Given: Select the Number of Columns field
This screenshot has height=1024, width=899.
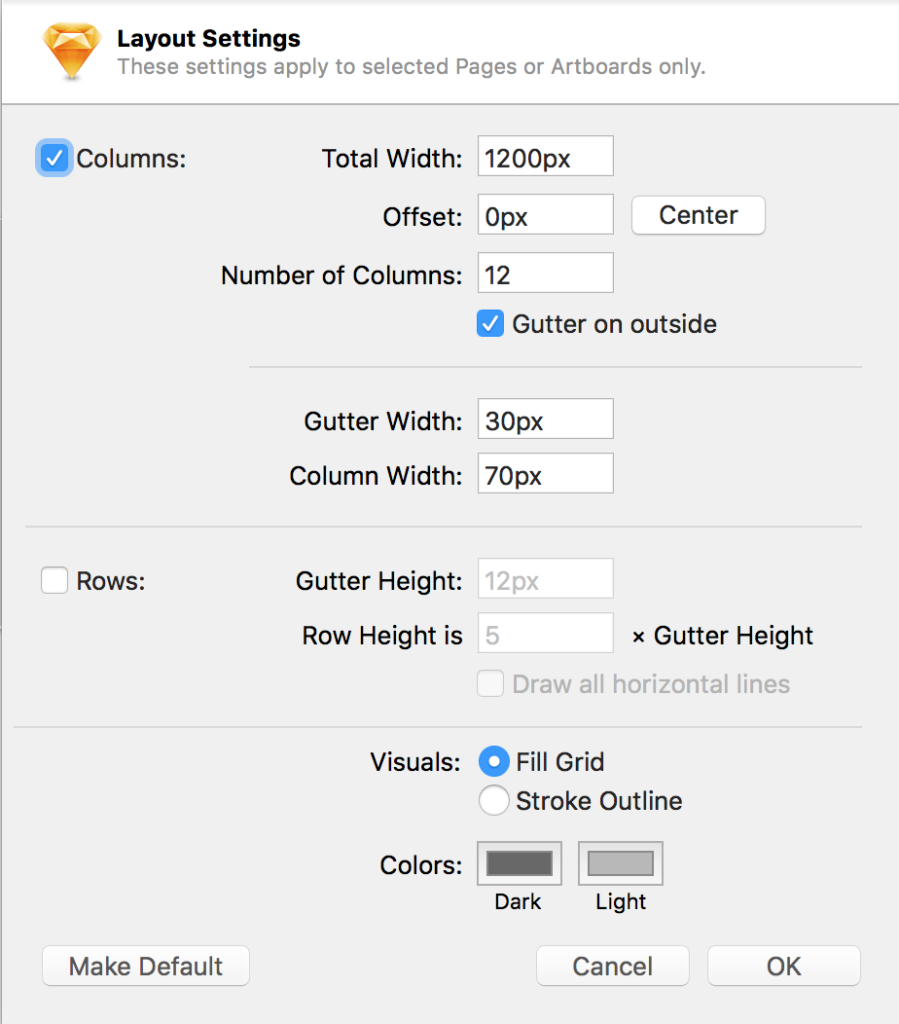Looking at the screenshot, I should click(545, 273).
